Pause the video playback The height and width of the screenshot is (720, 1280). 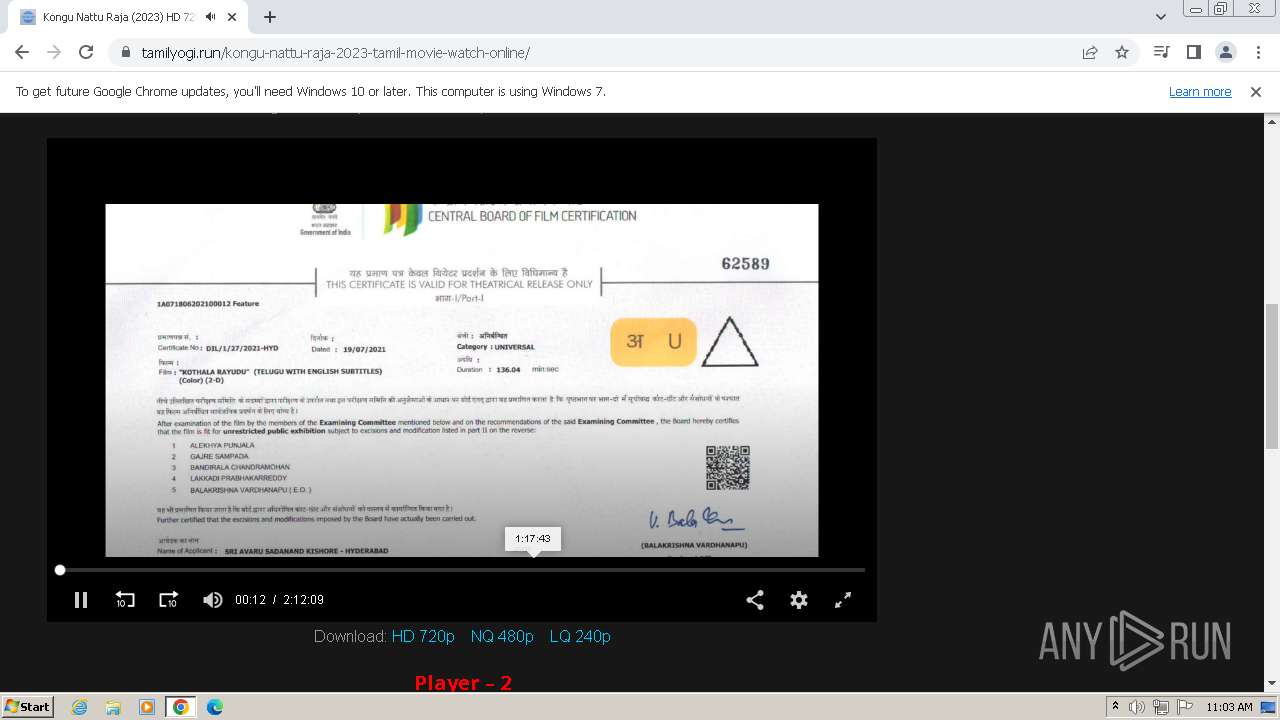coord(81,600)
